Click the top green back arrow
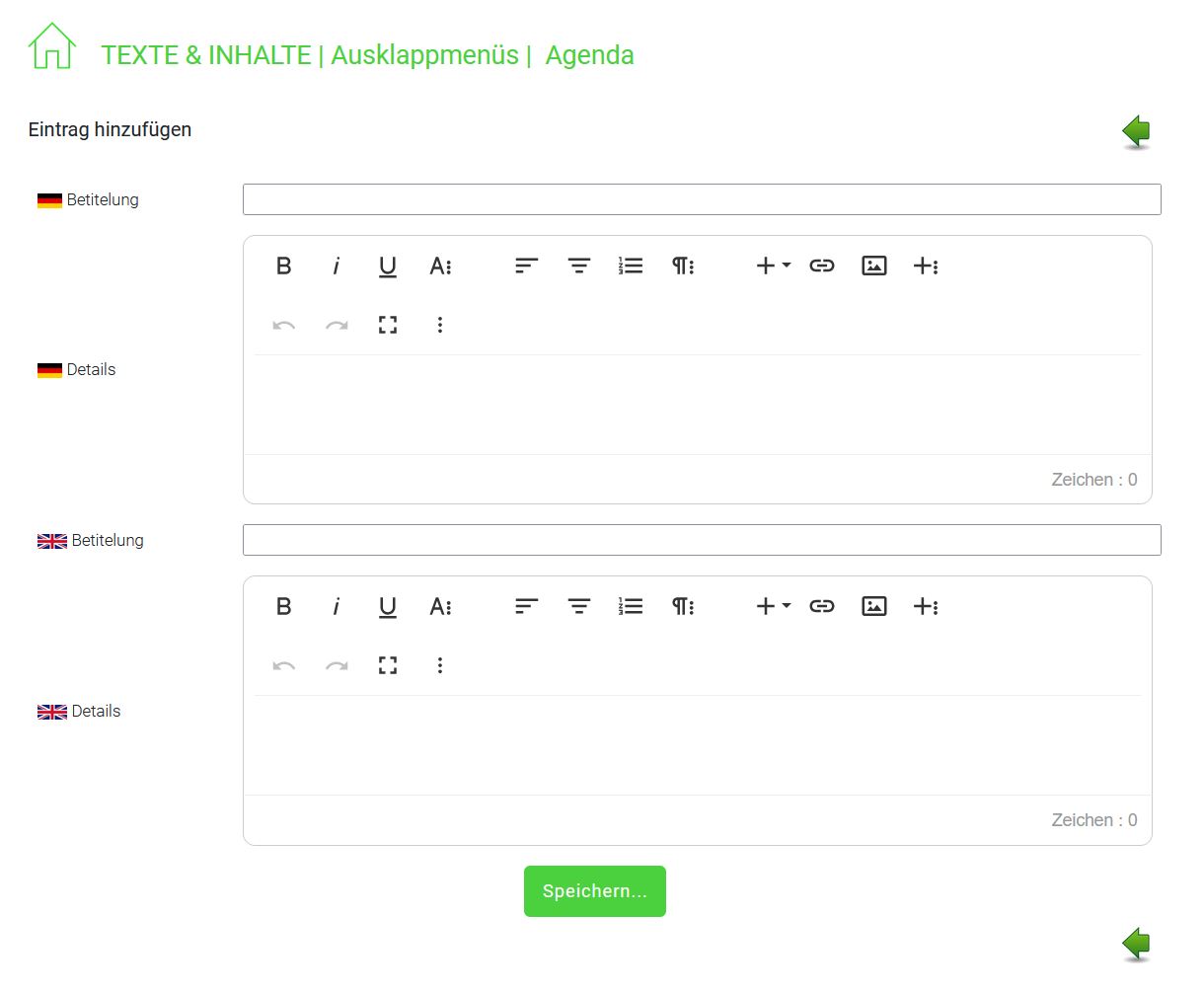Screen dimensions: 1204x992 point(1136,131)
